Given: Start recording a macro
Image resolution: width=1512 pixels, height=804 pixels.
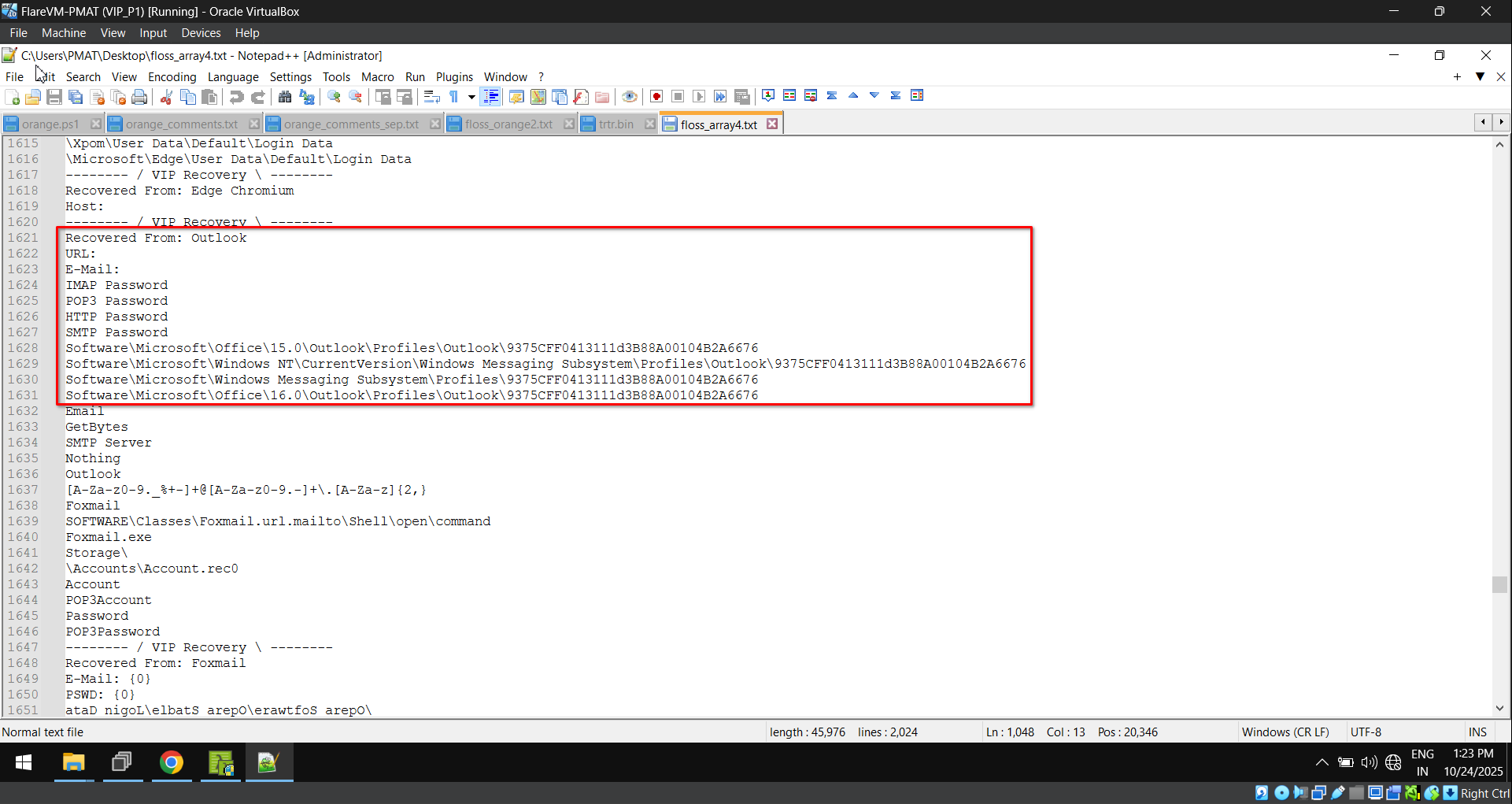Looking at the screenshot, I should click(656, 96).
